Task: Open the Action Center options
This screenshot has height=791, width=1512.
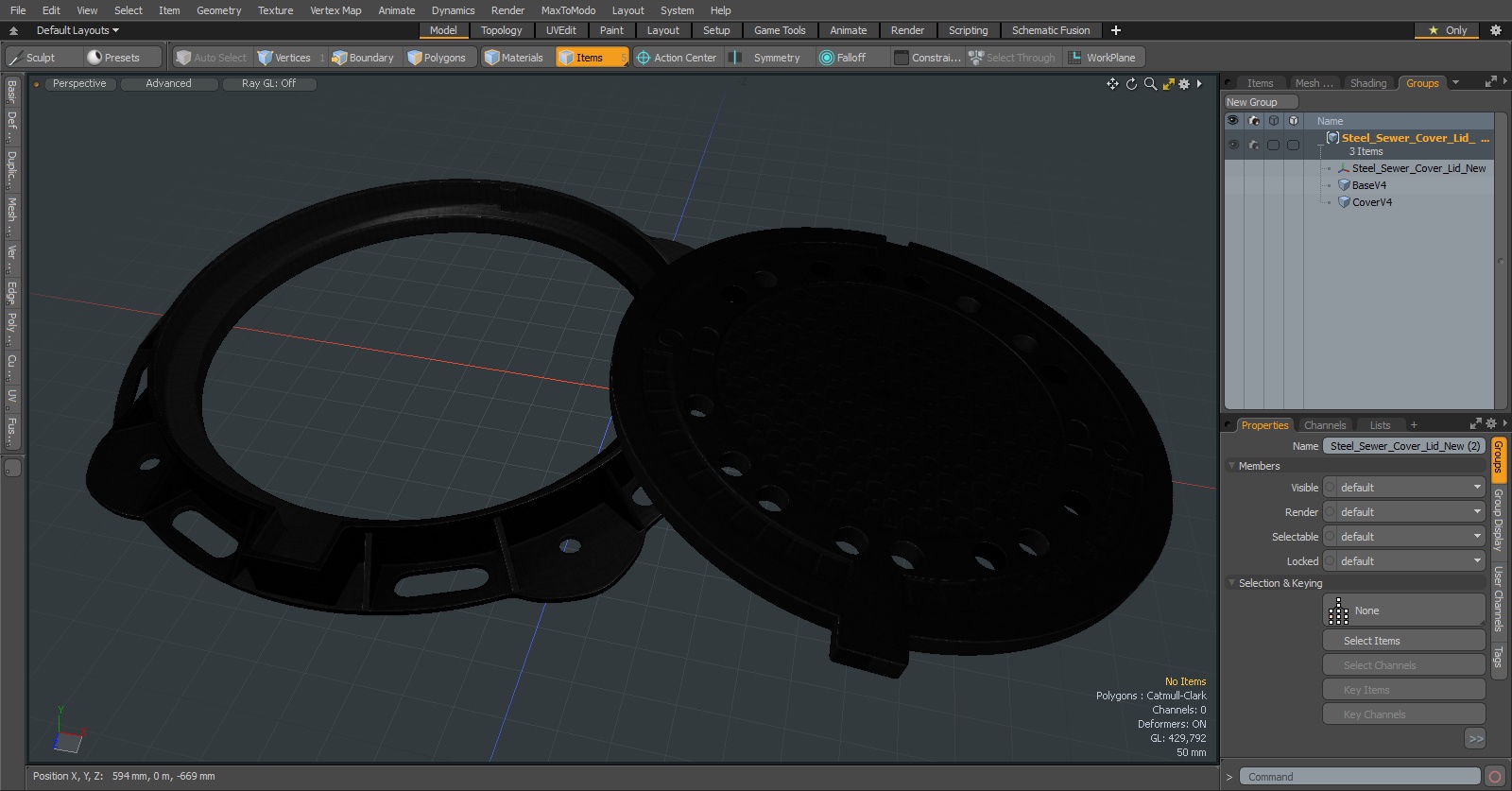Action: click(677, 58)
